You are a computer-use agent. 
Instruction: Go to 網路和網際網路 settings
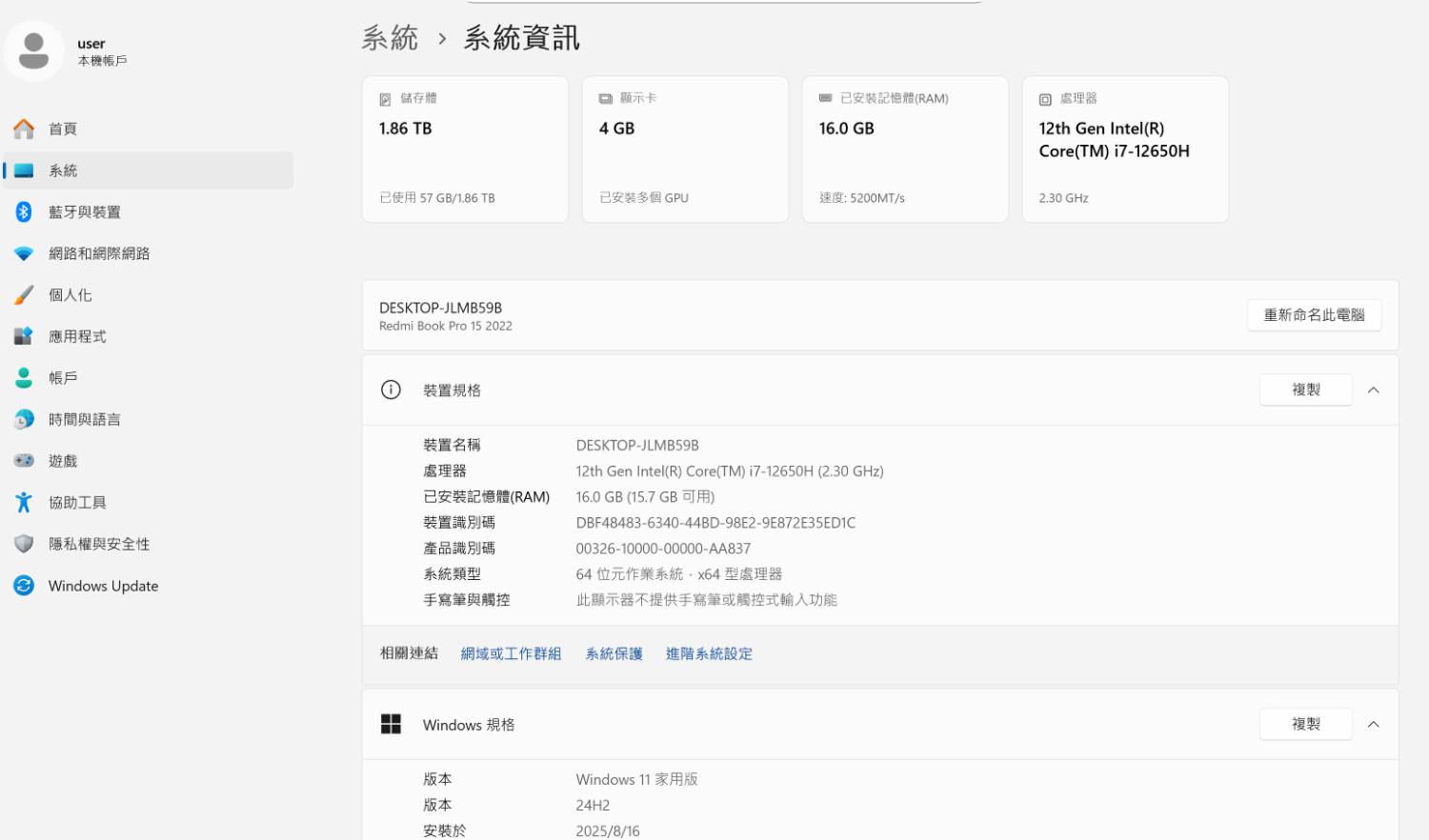coord(149,253)
